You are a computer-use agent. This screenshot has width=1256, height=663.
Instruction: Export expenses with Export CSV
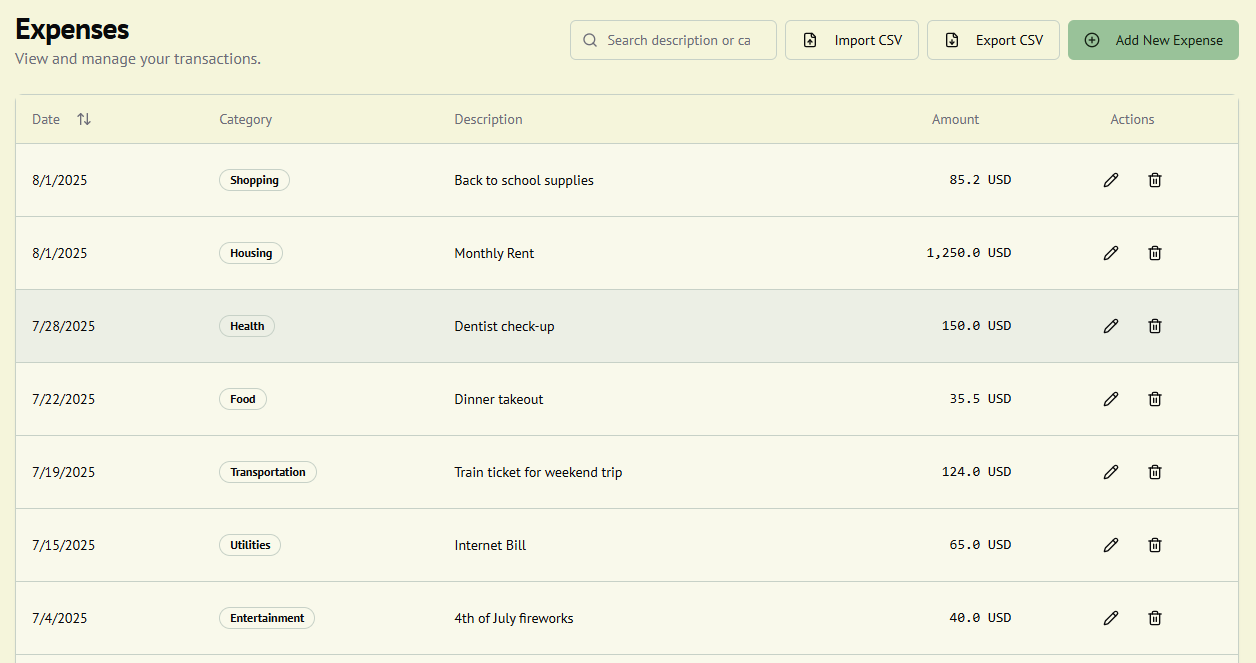(x=993, y=40)
